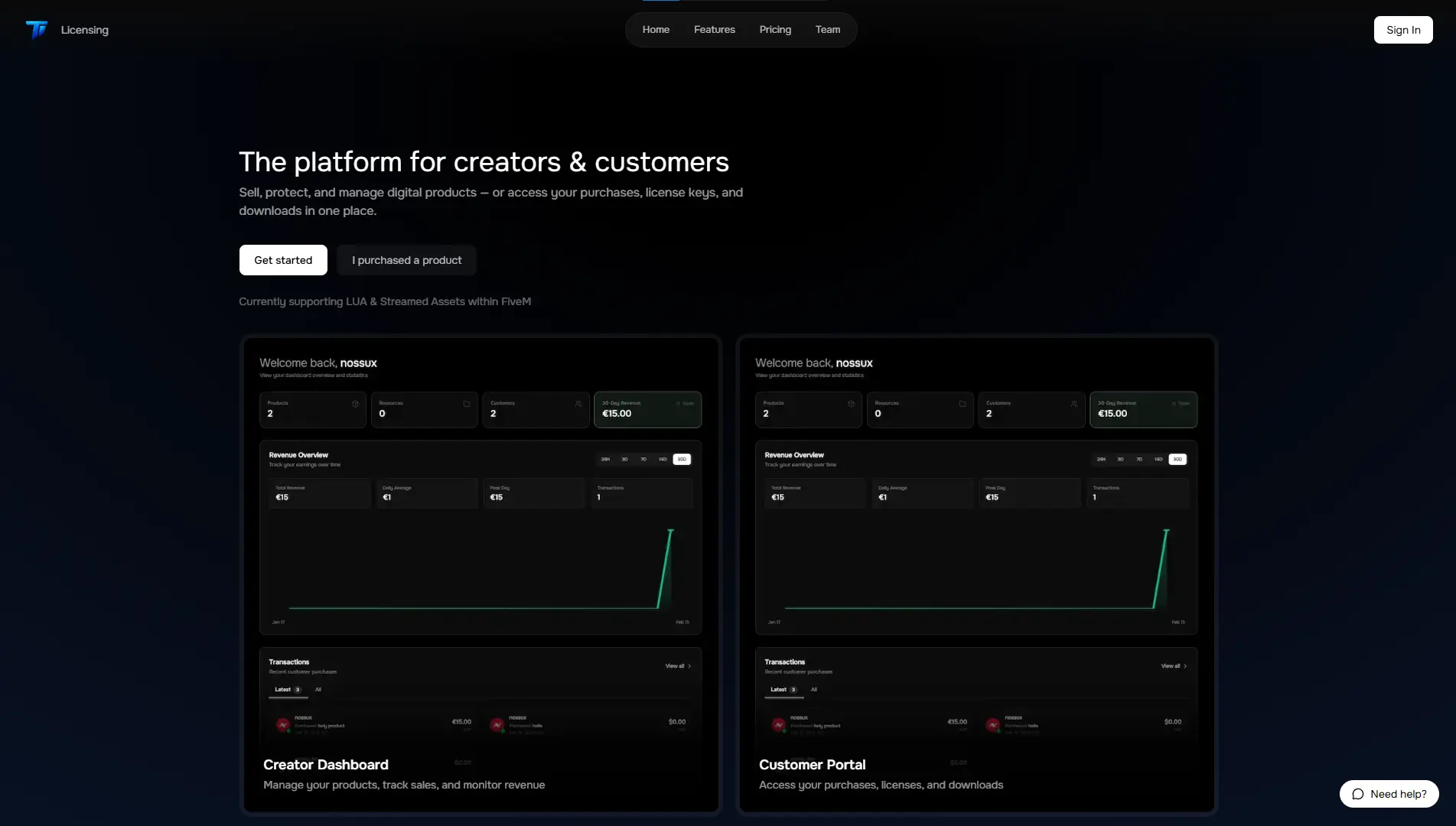Click nossux's avatar in the Transactions list
The image size is (1456, 826).
point(283,724)
